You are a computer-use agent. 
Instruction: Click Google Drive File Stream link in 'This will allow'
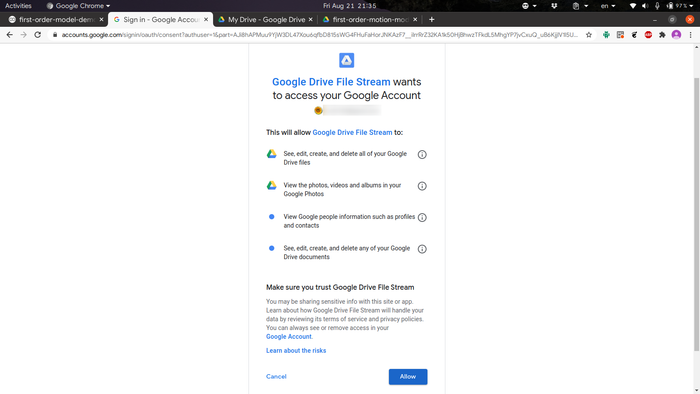point(352,133)
